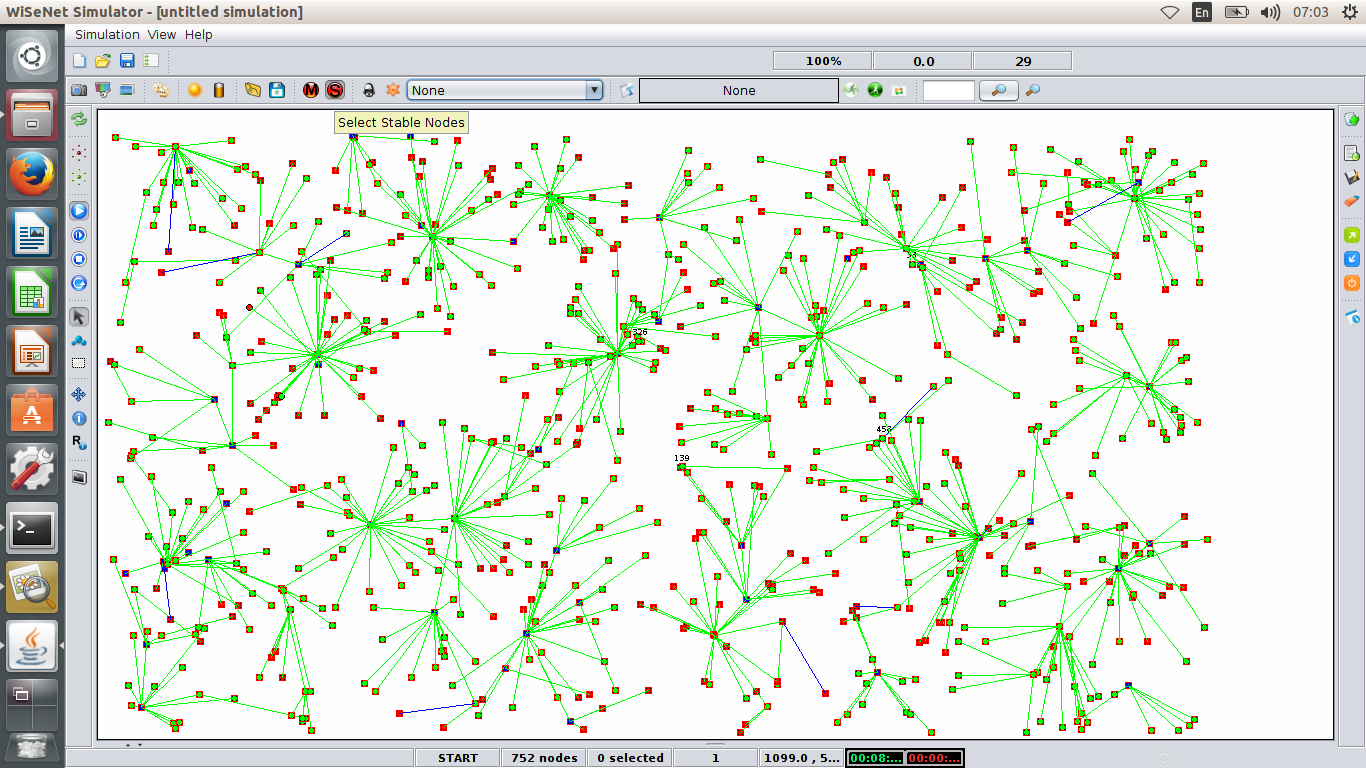Restart simulation with blue reload button

click(x=79, y=283)
